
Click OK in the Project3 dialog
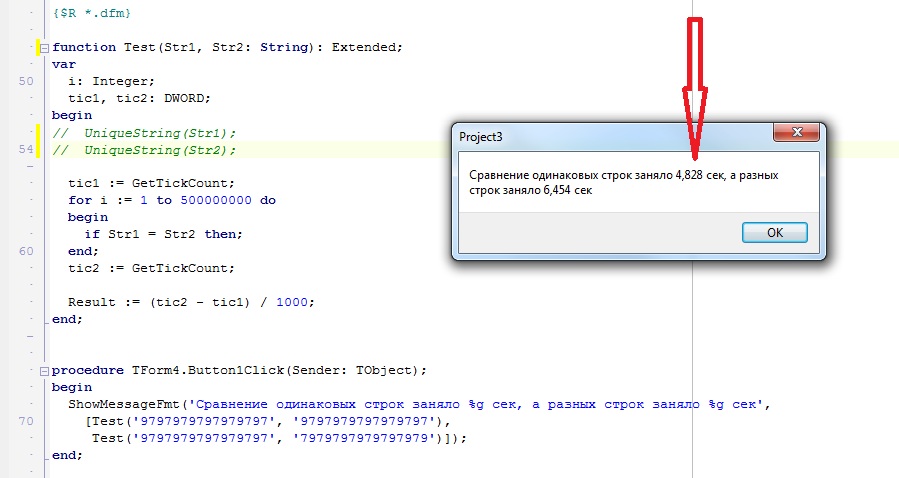point(775,233)
